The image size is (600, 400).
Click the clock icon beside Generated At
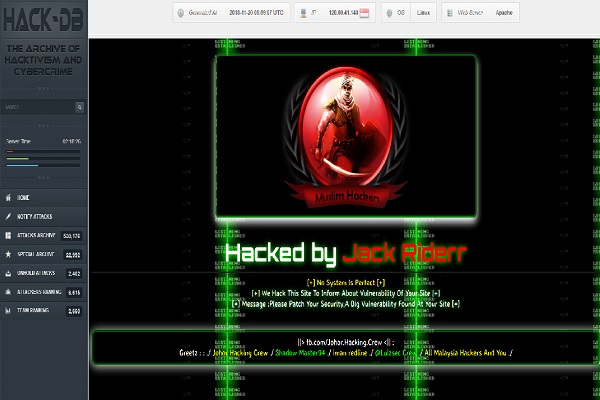point(180,14)
